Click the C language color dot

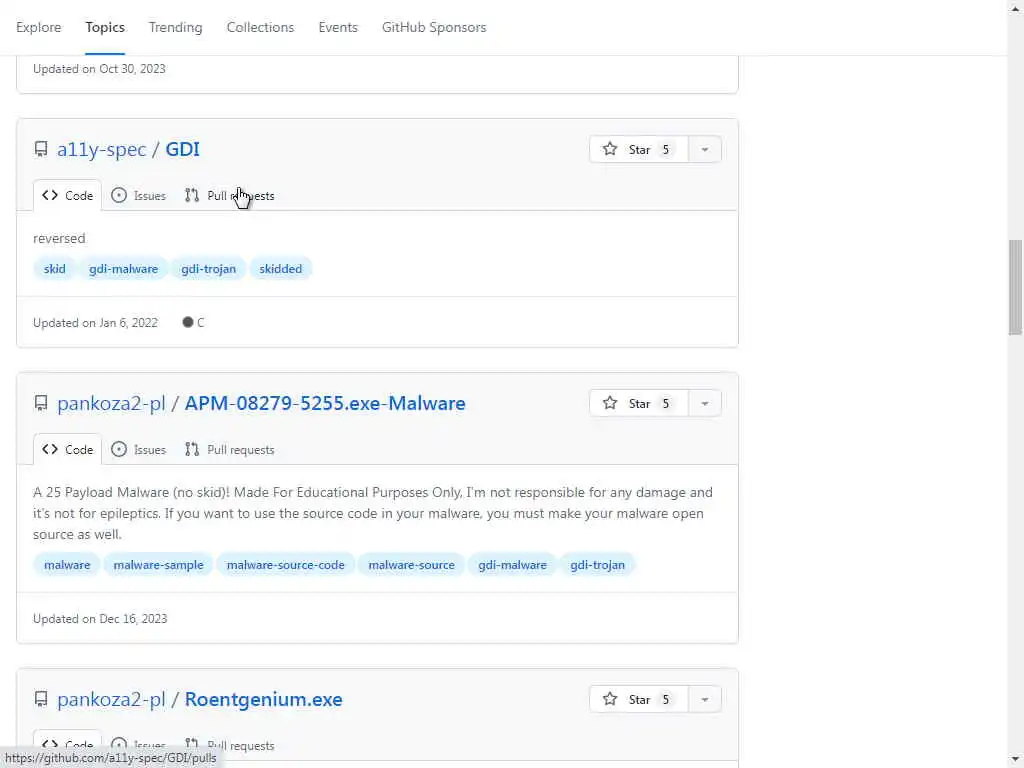click(x=188, y=322)
